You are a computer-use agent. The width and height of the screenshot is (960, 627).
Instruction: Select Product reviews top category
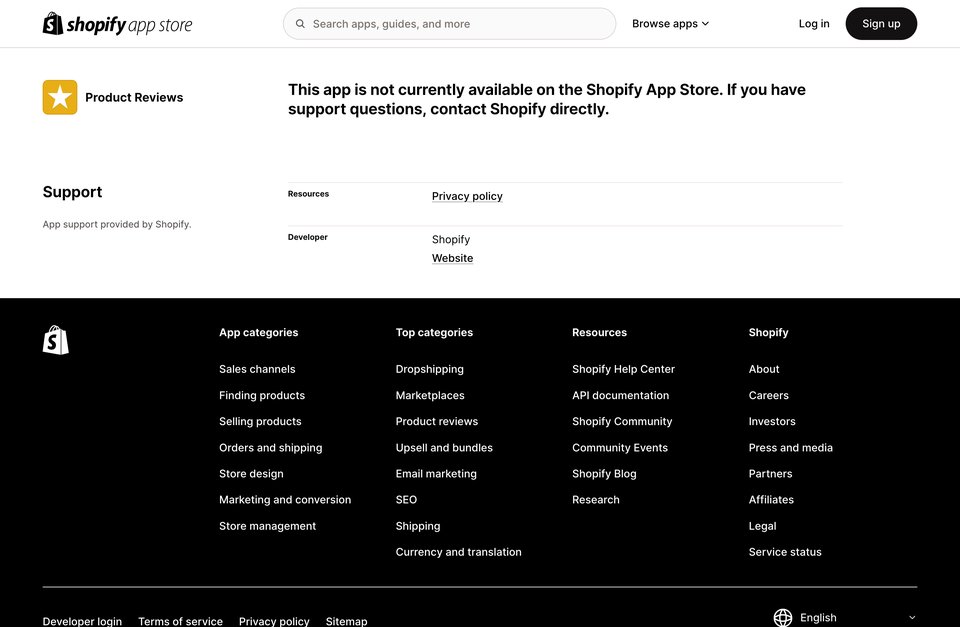437,421
